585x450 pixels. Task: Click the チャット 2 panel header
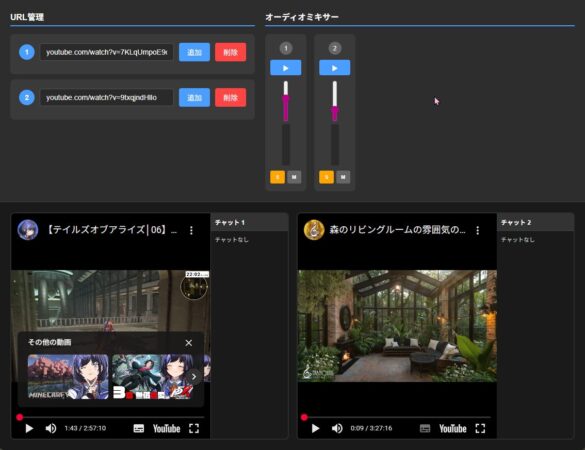click(x=536, y=222)
